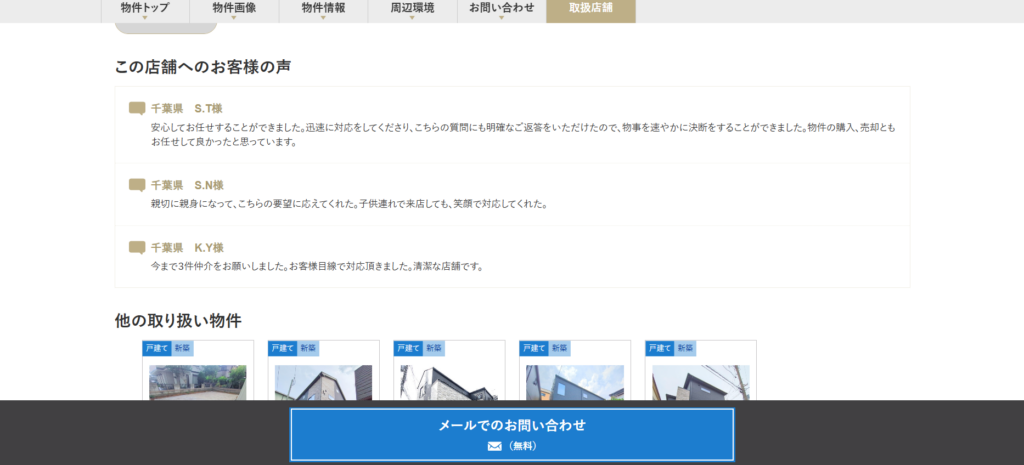Click the speech bubble icon beside S.N様
Image resolution: width=1024 pixels, height=465 pixels.
tap(137, 185)
